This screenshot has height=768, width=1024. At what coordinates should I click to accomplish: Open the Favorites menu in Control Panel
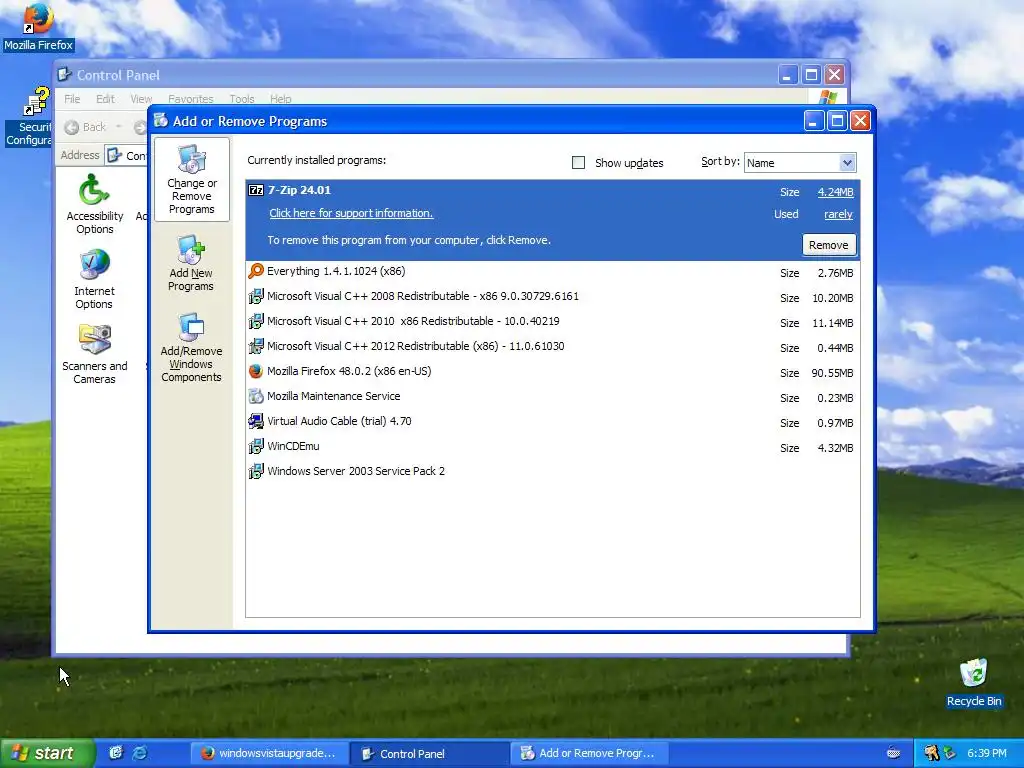click(x=191, y=99)
